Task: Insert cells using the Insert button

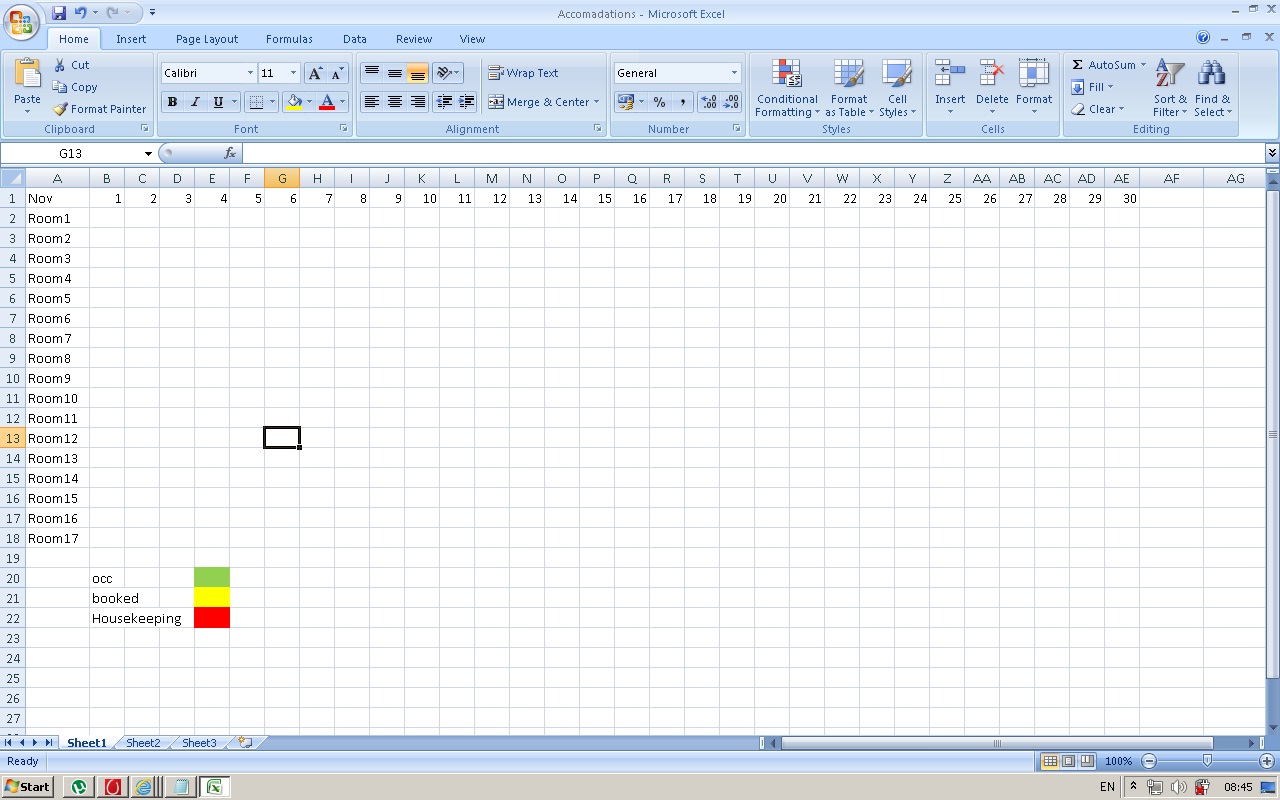Action: pos(950,88)
